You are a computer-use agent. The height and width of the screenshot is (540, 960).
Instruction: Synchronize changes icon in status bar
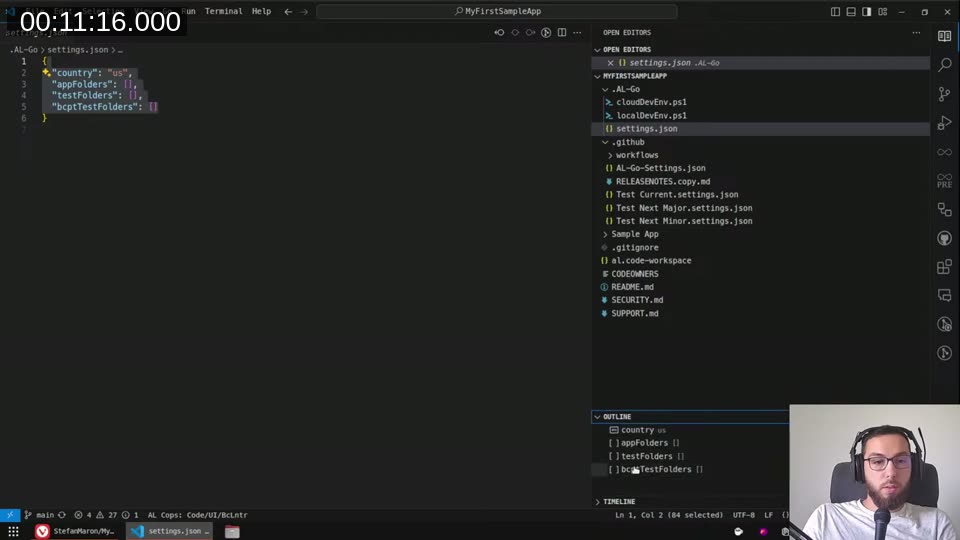pyautogui.click(x=62, y=515)
